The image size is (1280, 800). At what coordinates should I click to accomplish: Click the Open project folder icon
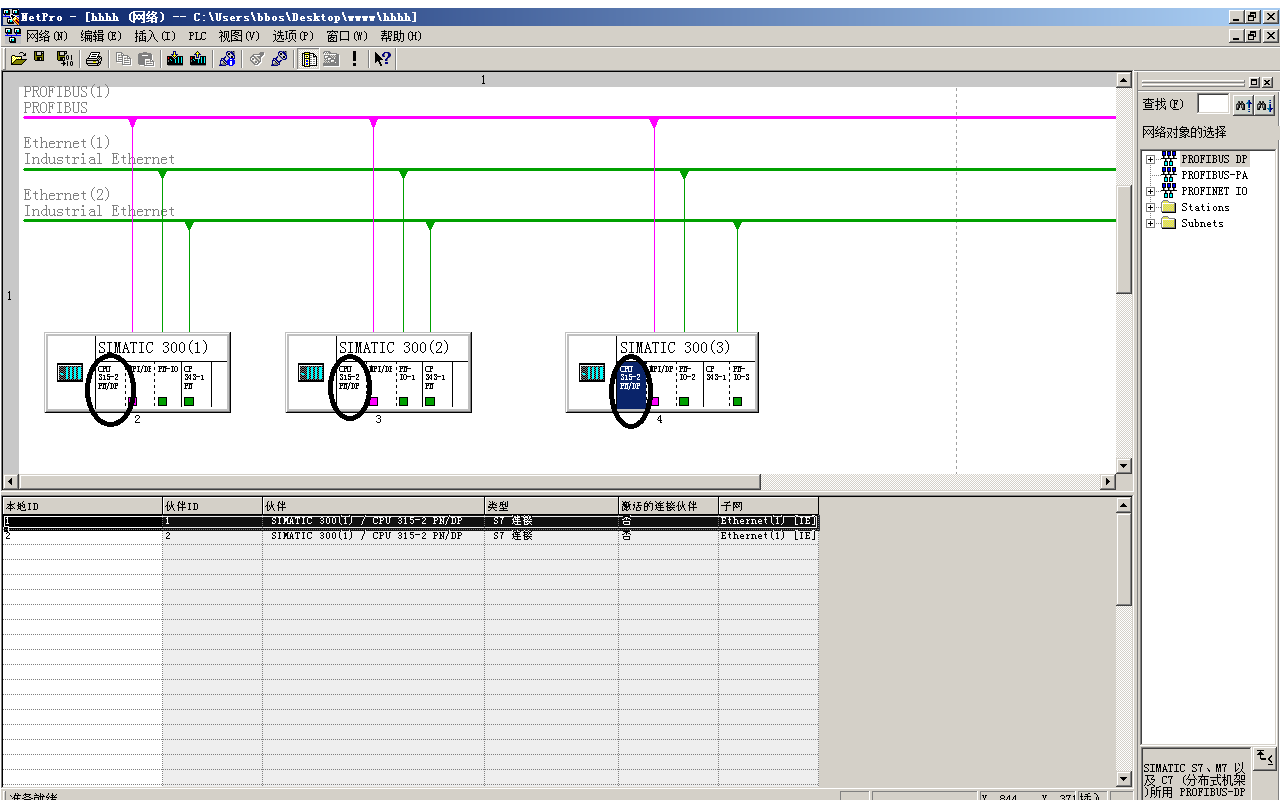(x=18, y=59)
